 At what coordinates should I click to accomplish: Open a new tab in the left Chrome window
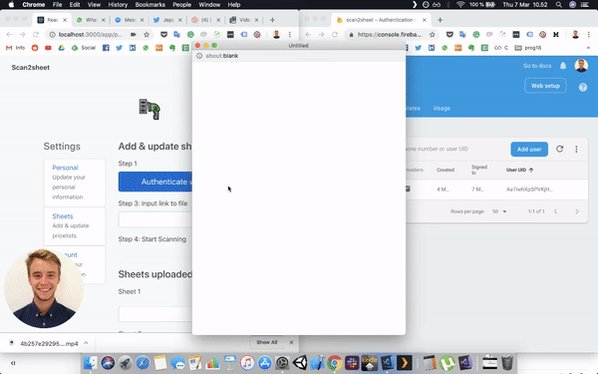tap(272, 20)
